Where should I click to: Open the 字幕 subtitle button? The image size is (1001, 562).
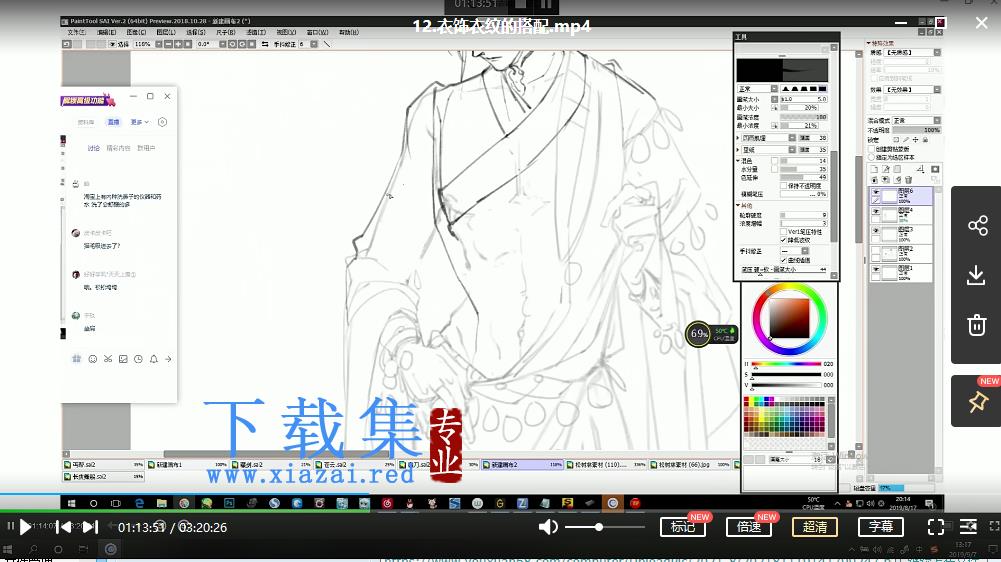click(881, 527)
